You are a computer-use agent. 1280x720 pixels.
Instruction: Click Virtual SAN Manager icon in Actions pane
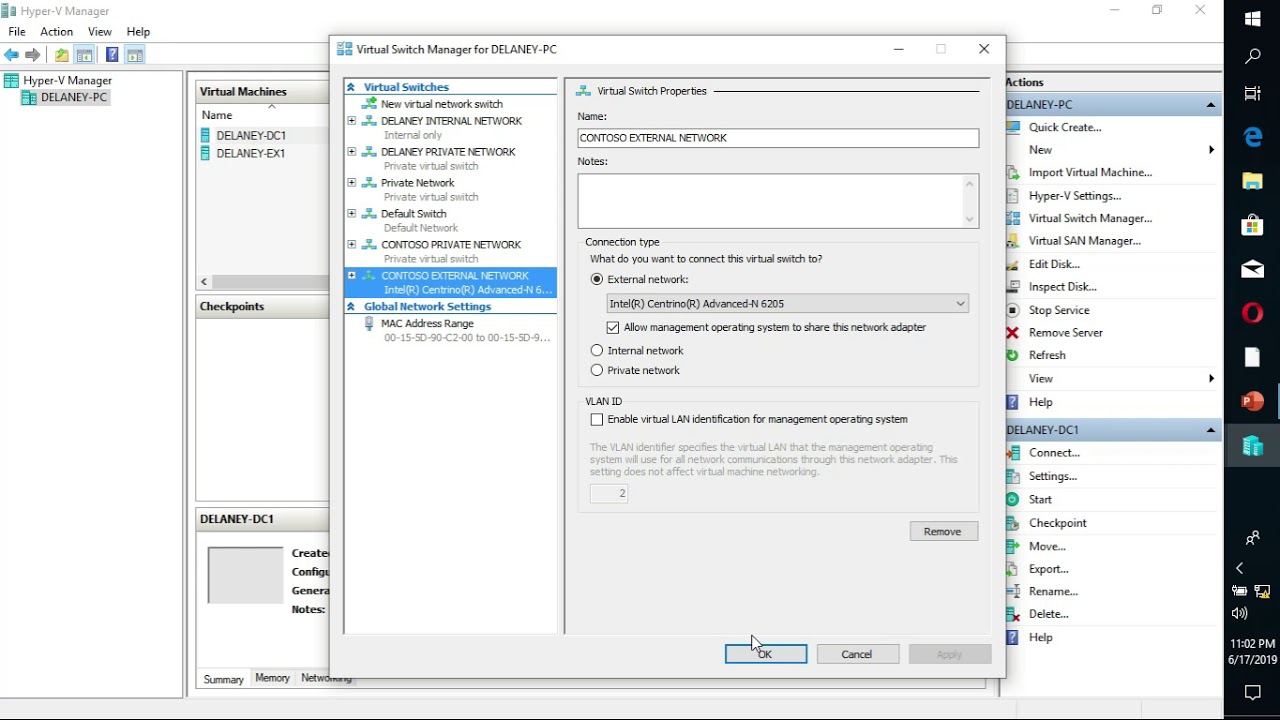1013,241
